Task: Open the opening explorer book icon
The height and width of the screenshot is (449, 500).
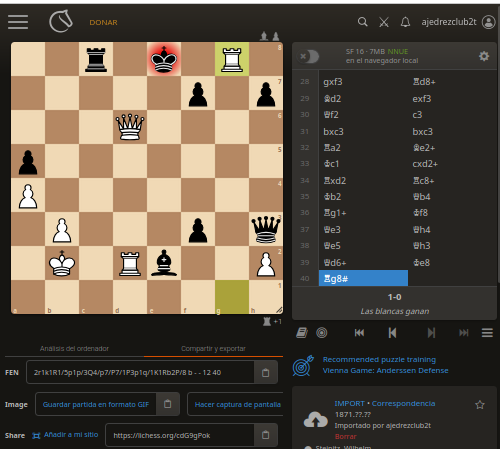Action: tap(302, 333)
